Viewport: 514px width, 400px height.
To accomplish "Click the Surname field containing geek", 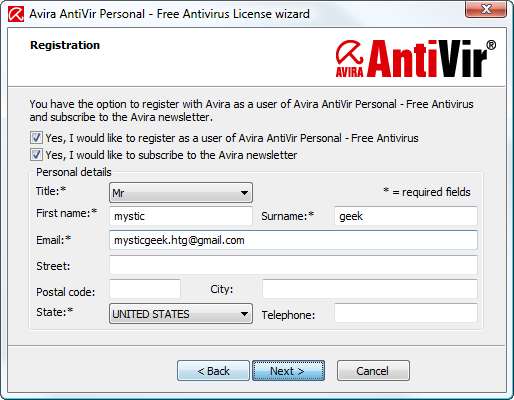I will (x=406, y=216).
